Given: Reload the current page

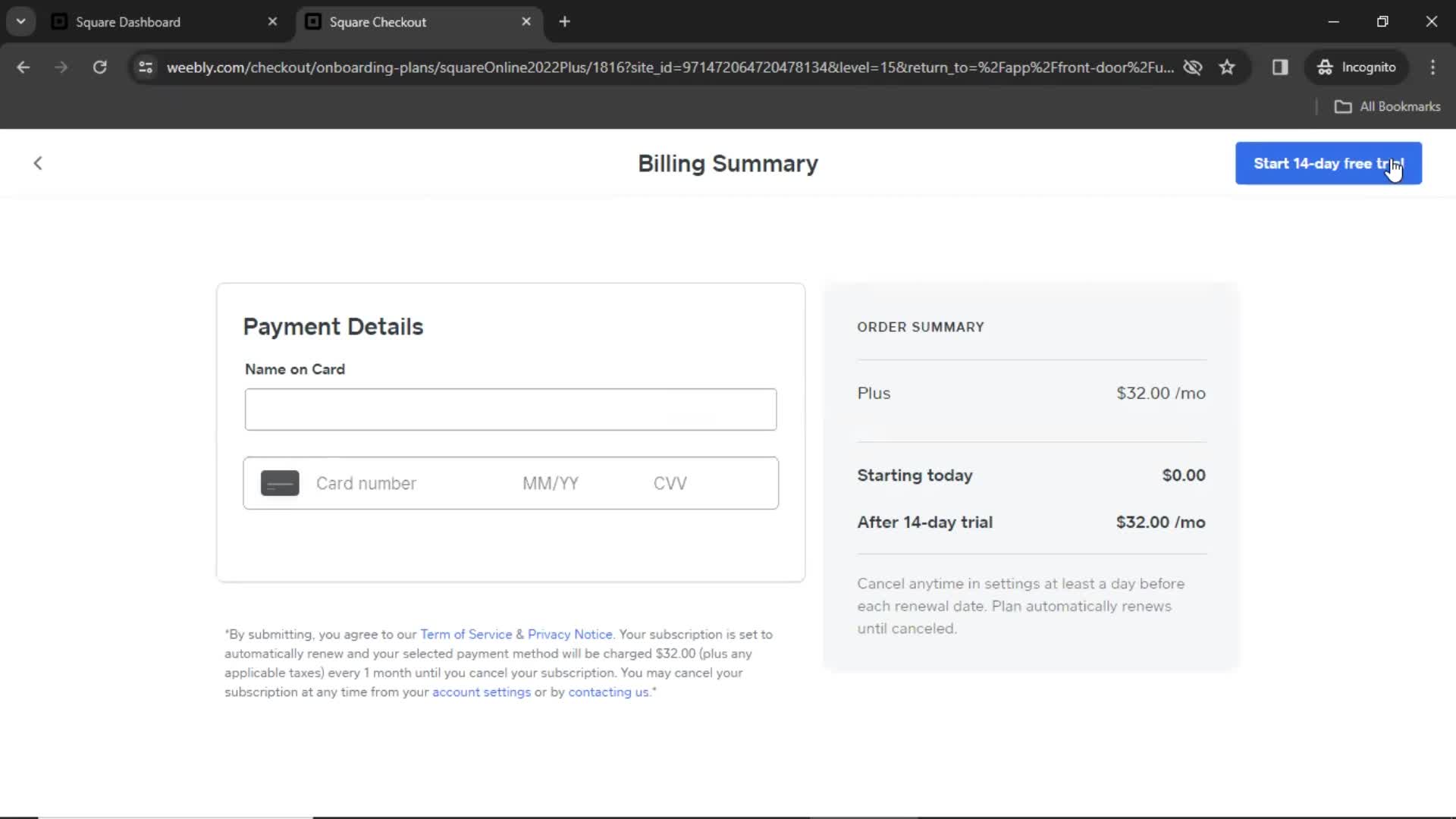Looking at the screenshot, I should tap(100, 67).
